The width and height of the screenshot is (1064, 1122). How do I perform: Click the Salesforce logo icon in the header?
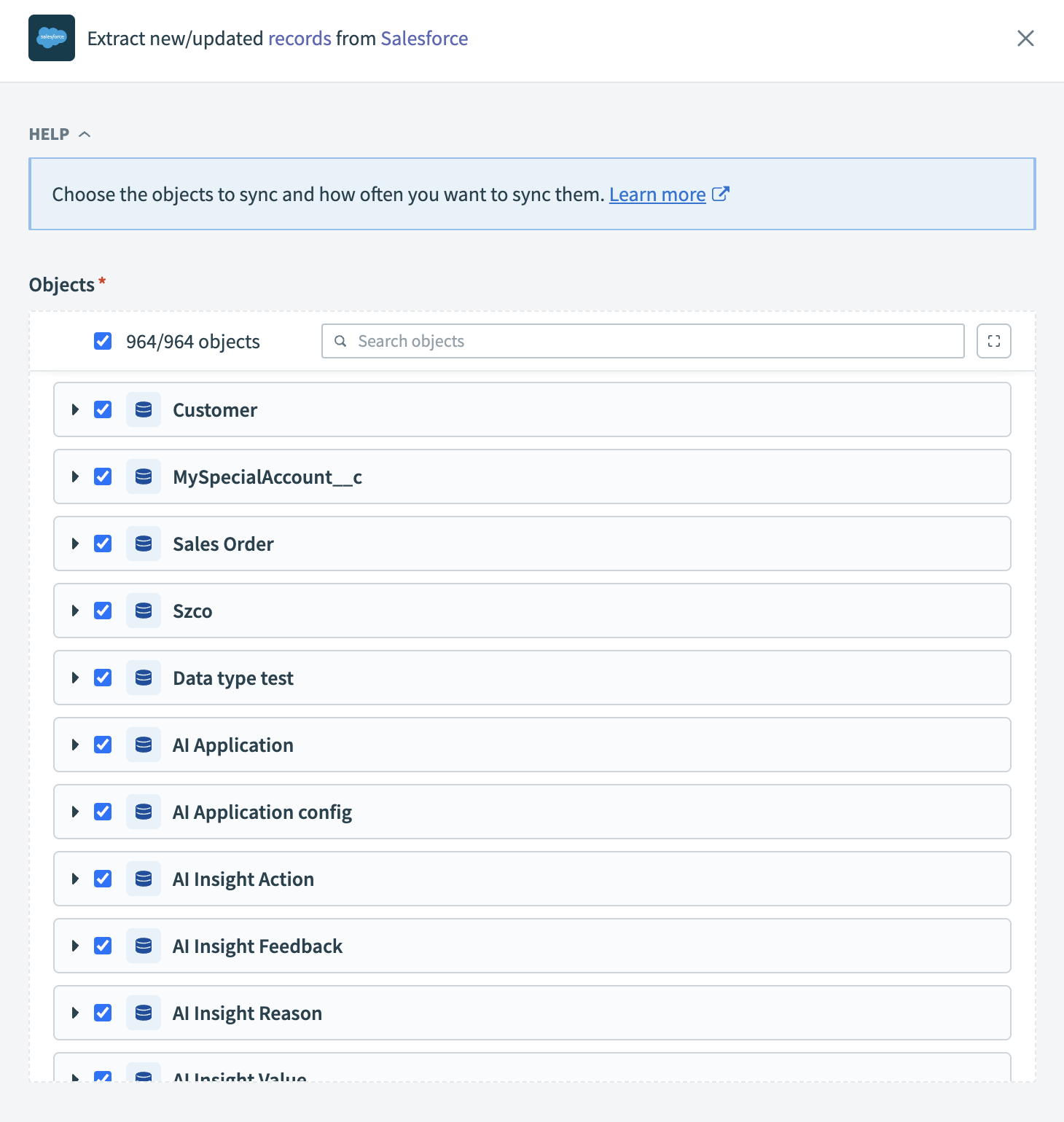pyautogui.click(x=51, y=38)
